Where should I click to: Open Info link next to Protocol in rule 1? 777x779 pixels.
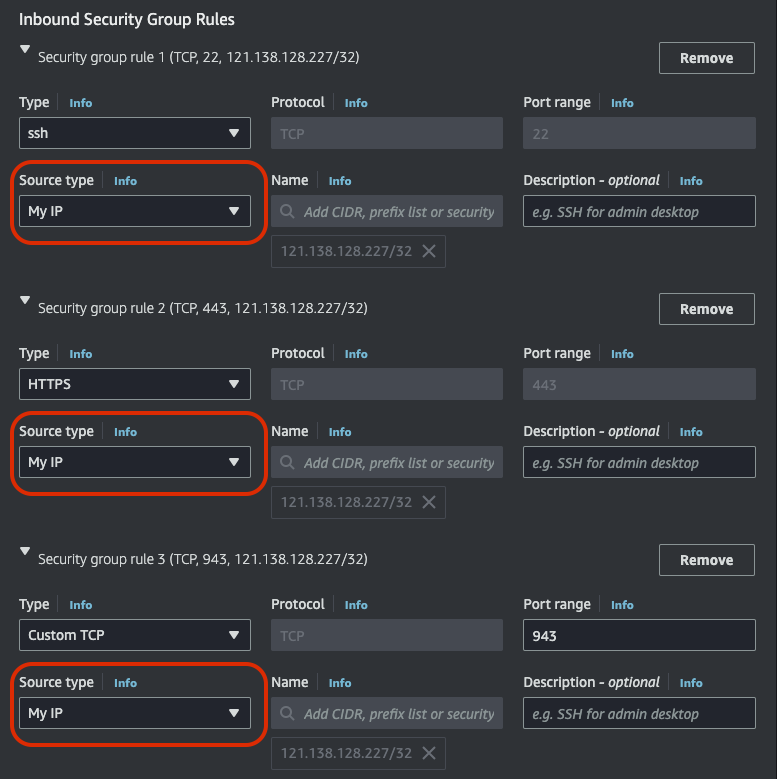pos(356,103)
